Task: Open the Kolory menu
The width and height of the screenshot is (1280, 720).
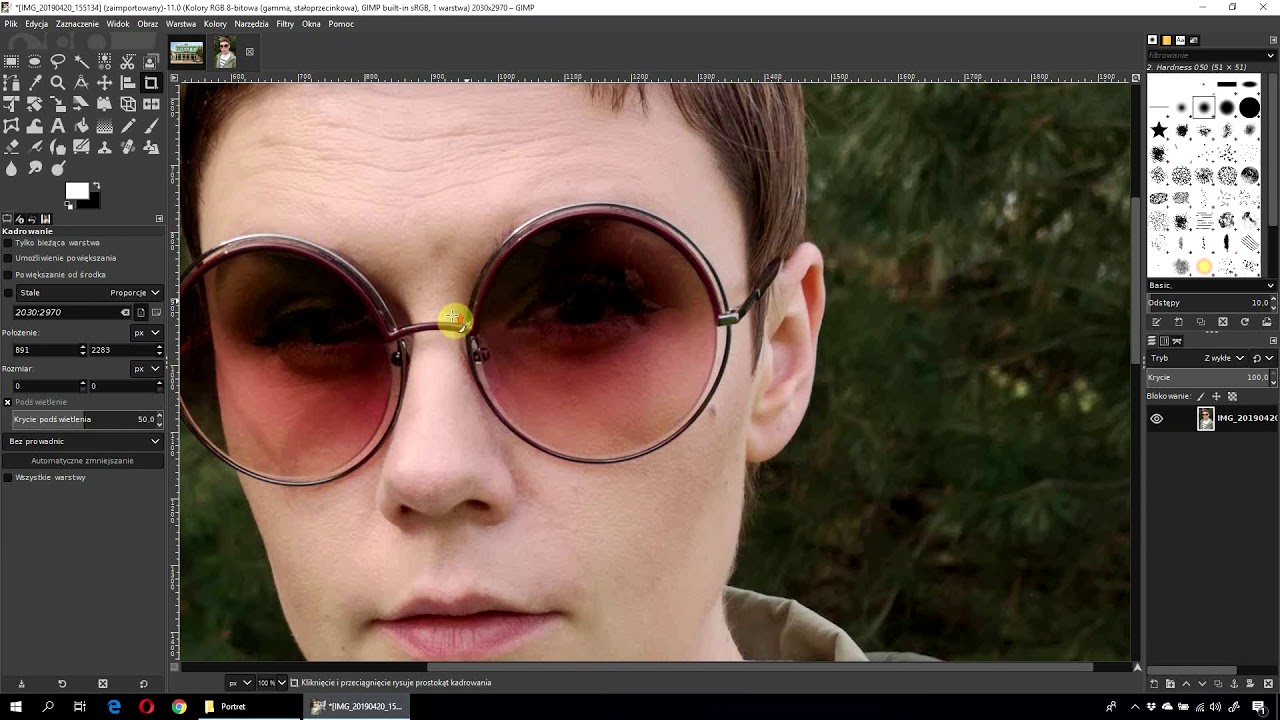Action: point(215,24)
